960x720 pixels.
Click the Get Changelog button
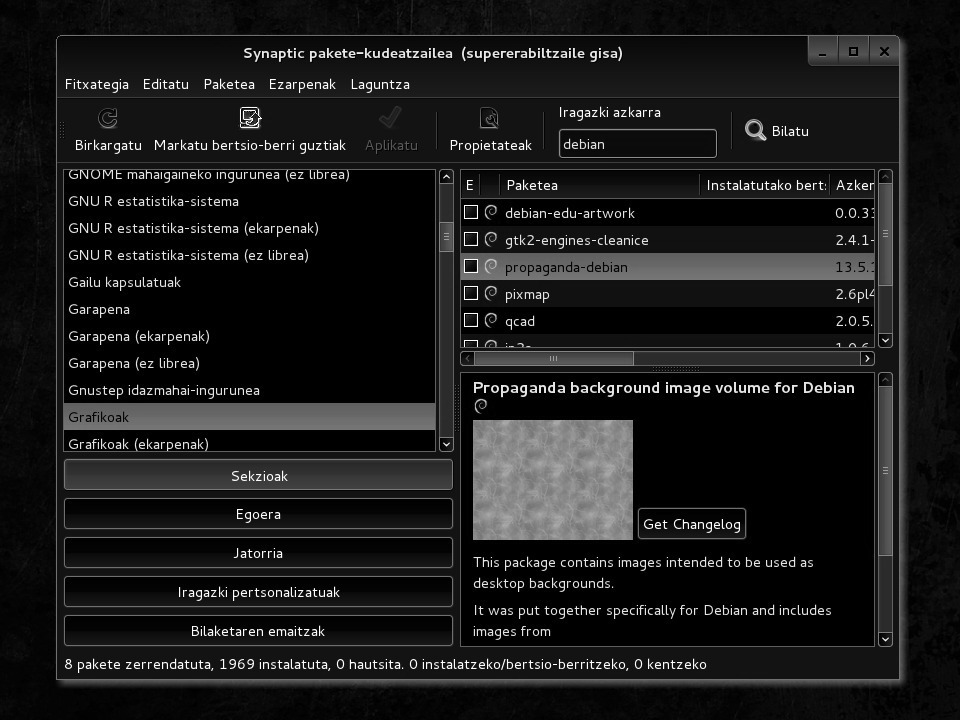(x=692, y=524)
